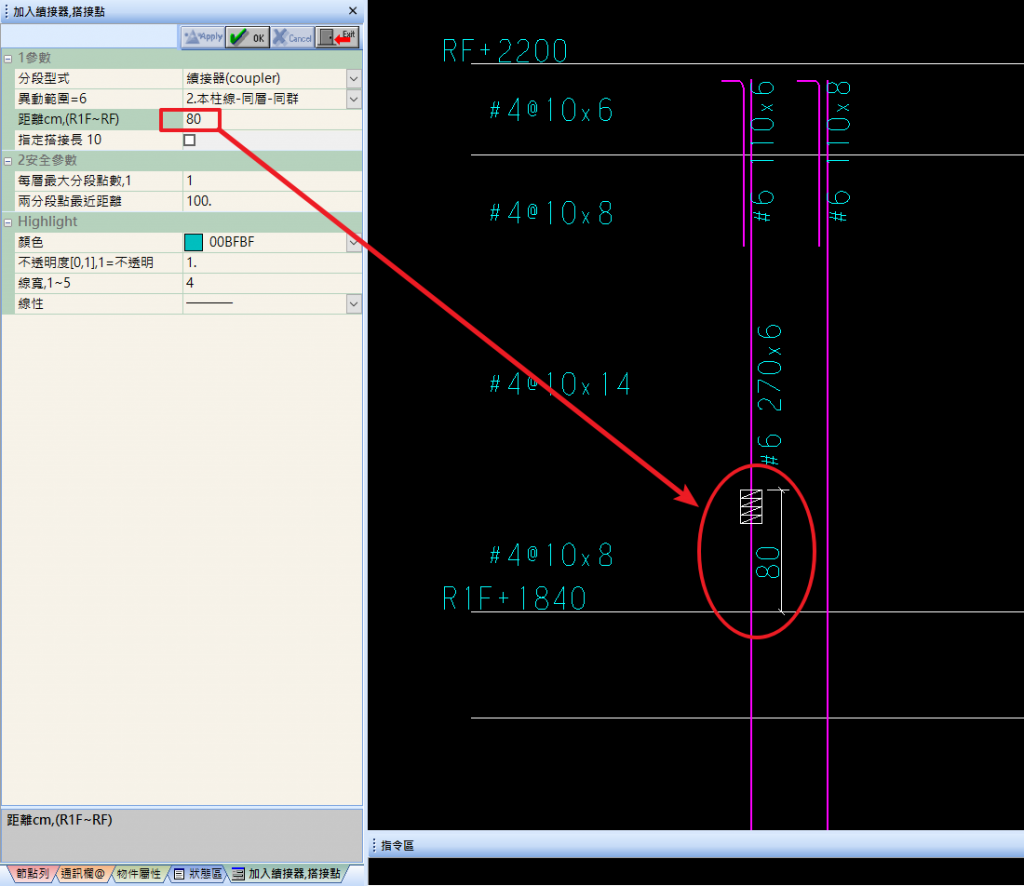The height and width of the screenshot is (886, 1024).
Task: Open the 線性 line style dropdown
Action: coord(353,304)
